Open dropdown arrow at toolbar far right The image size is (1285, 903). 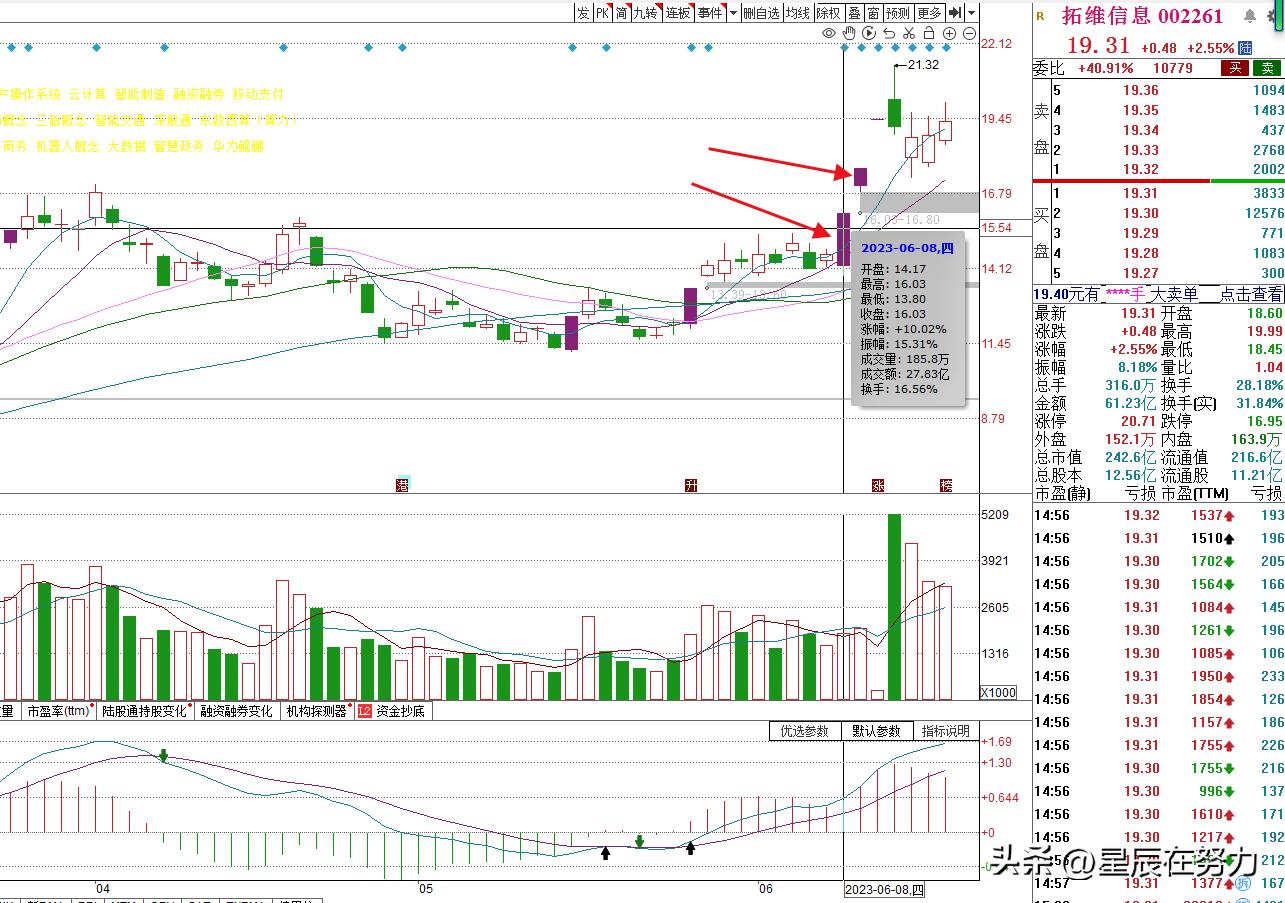(x=971, y=13)
